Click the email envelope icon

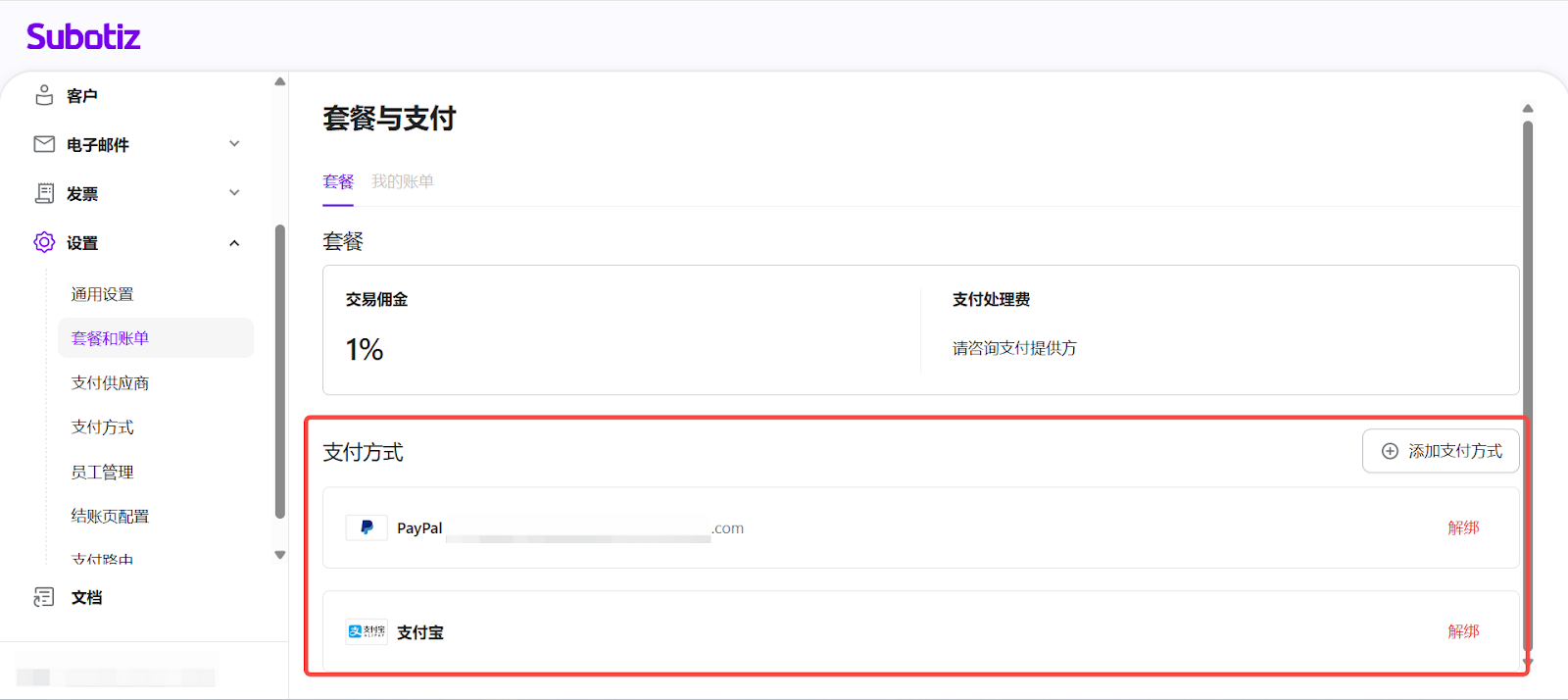[x=44, y=144]
